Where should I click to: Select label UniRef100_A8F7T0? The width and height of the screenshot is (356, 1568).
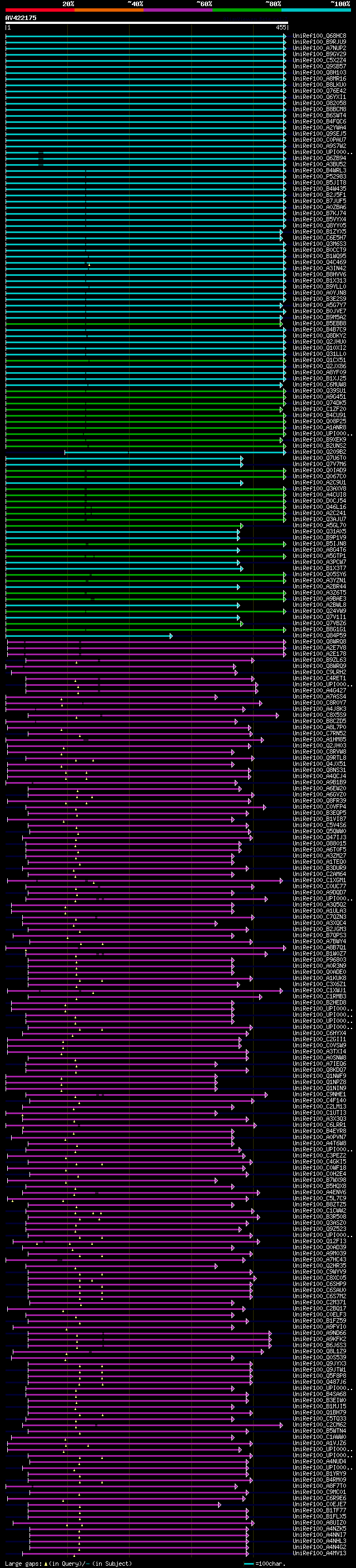click(x=319, y=1486)
